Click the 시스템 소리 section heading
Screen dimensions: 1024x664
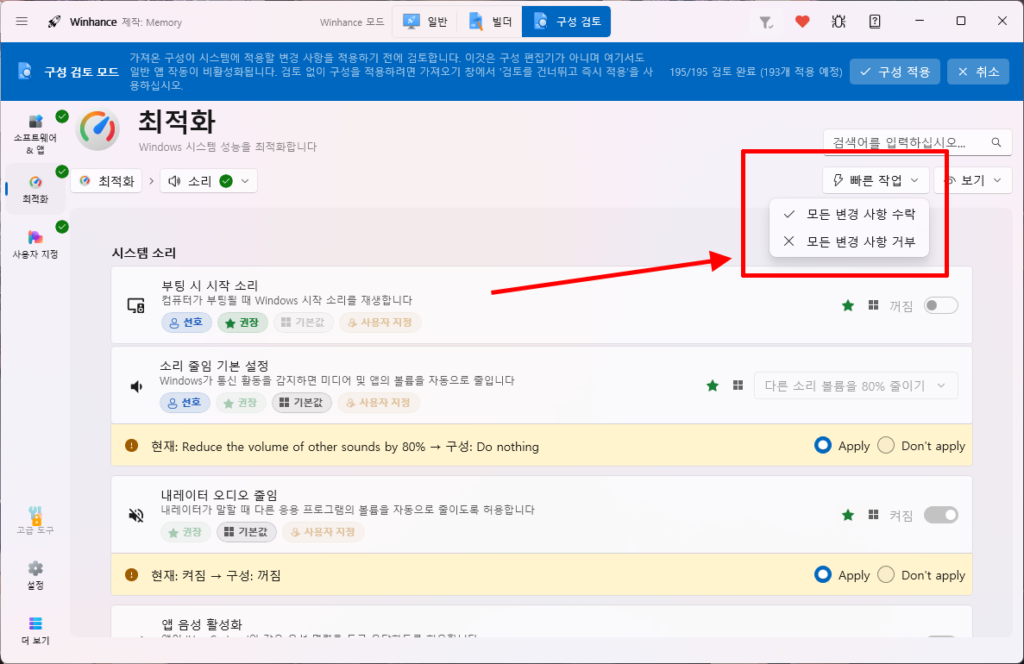(x=144, y=253)
